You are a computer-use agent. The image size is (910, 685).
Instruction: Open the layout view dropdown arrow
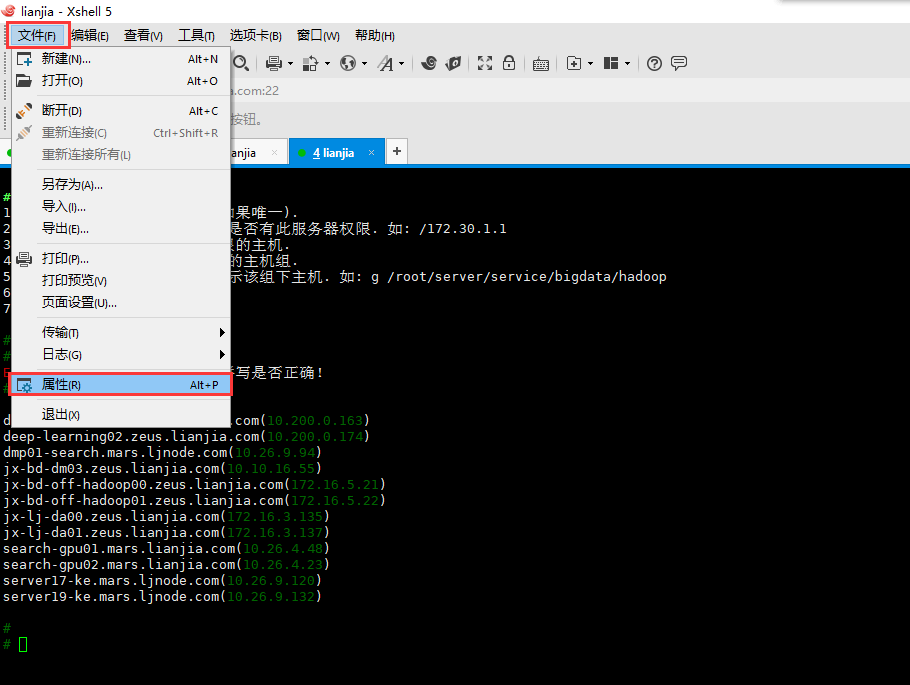[627, 62]
